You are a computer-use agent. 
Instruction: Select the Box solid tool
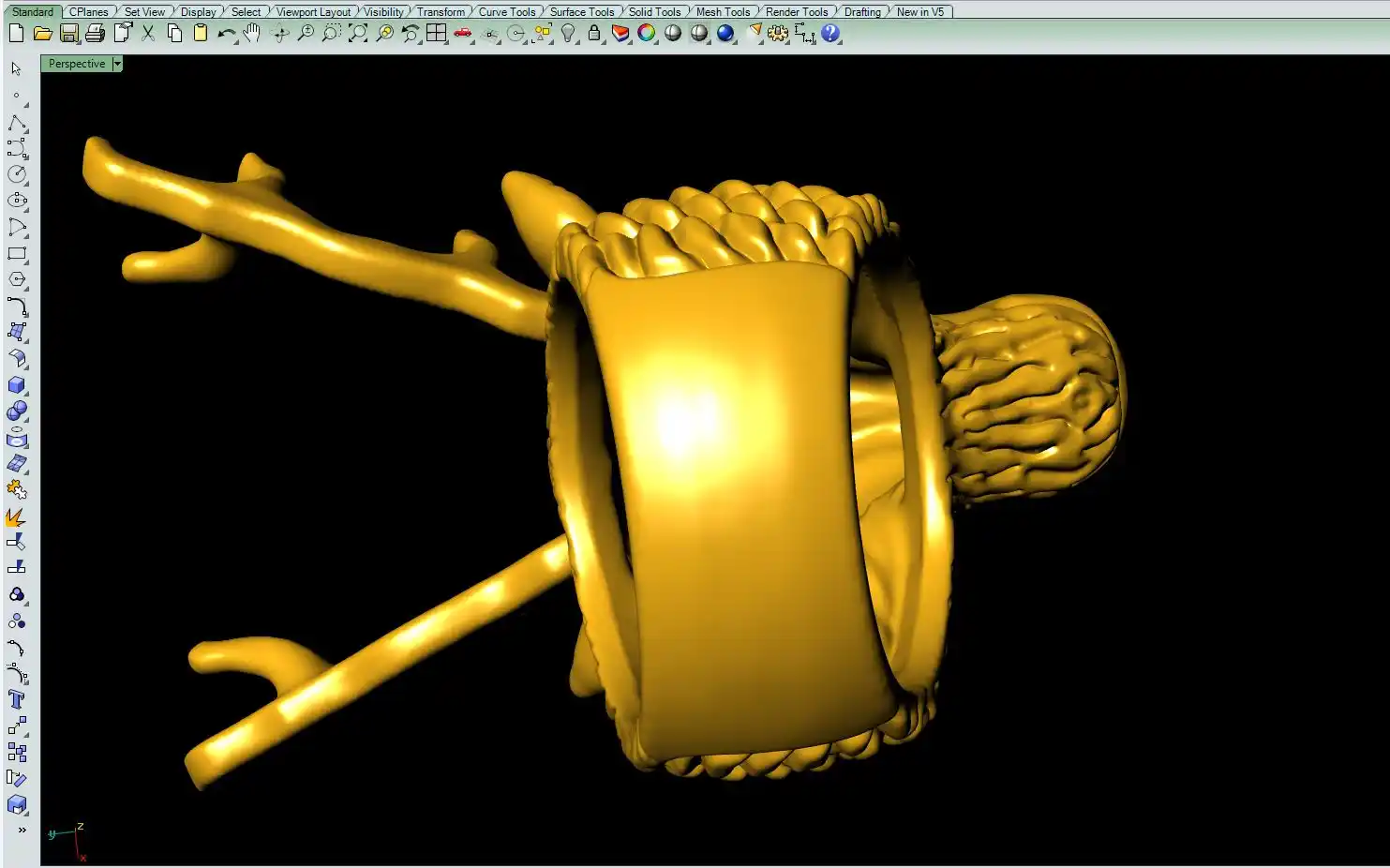coord(17,385)
